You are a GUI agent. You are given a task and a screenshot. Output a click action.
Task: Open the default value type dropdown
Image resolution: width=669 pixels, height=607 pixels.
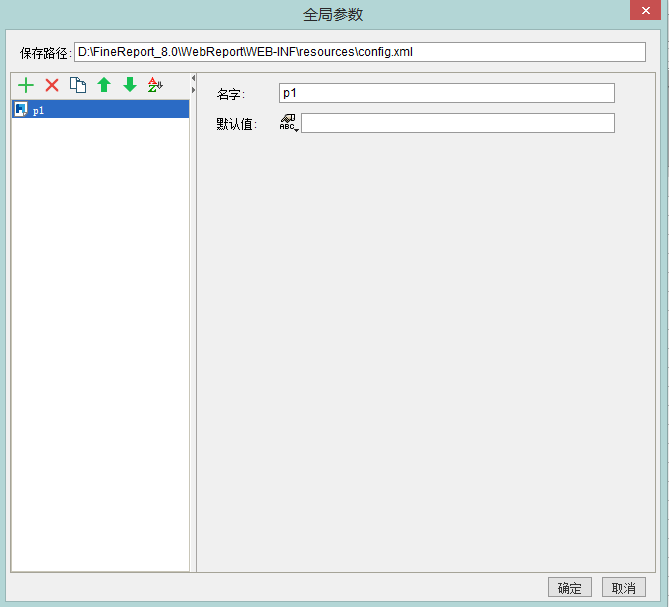(289, 123)
